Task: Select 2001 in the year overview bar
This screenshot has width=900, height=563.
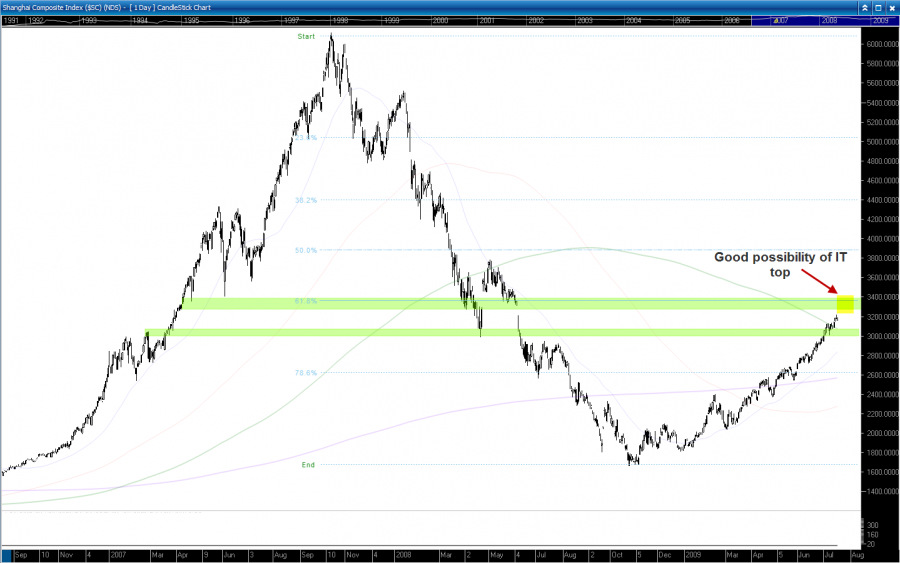Action: (x=487, y=21)
